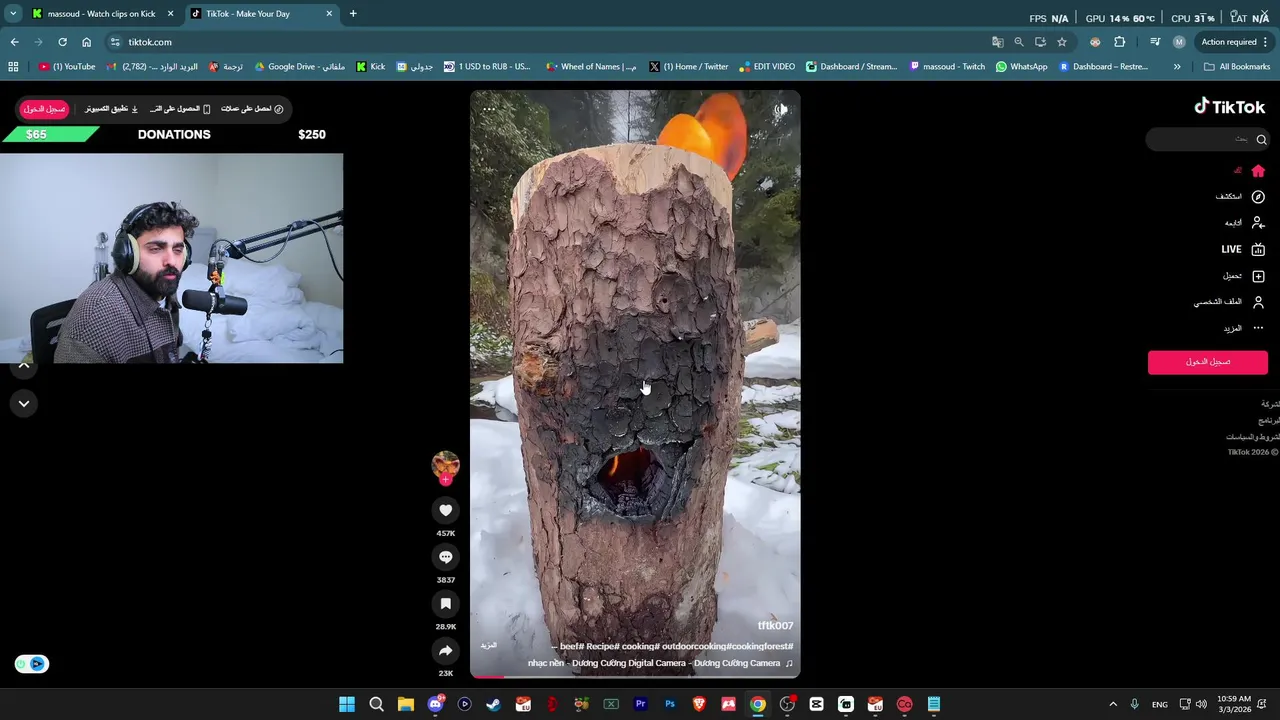Switch to the Kick clips tab
This screenshot has width=1280, height=720.
101,14
